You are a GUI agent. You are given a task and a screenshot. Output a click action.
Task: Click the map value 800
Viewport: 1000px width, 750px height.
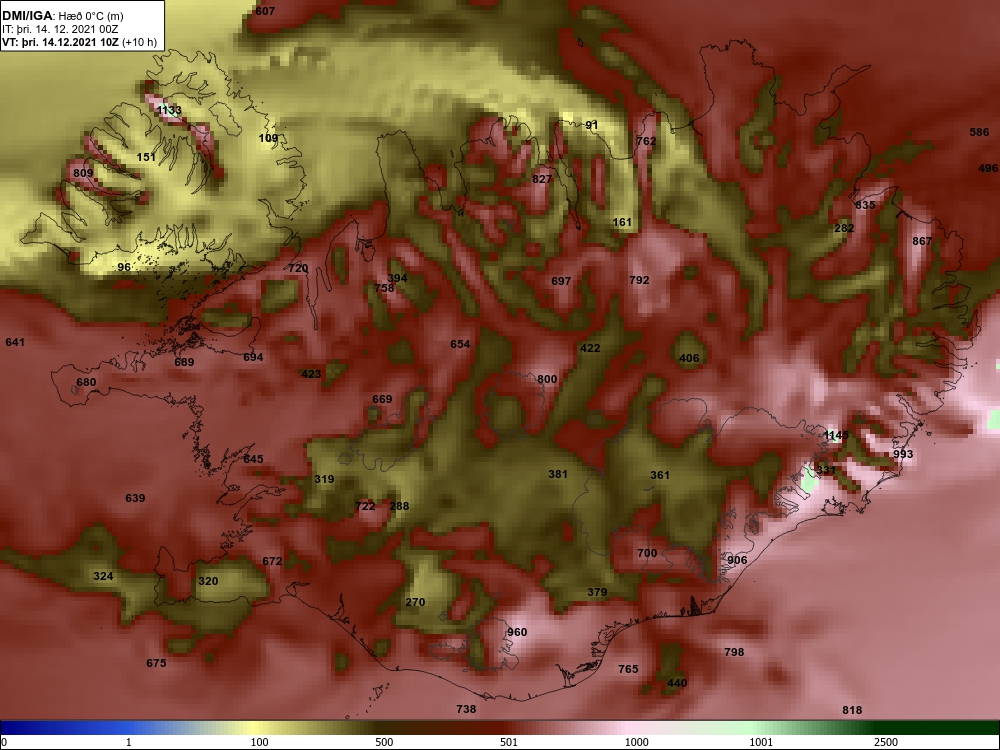click(547, 379)
